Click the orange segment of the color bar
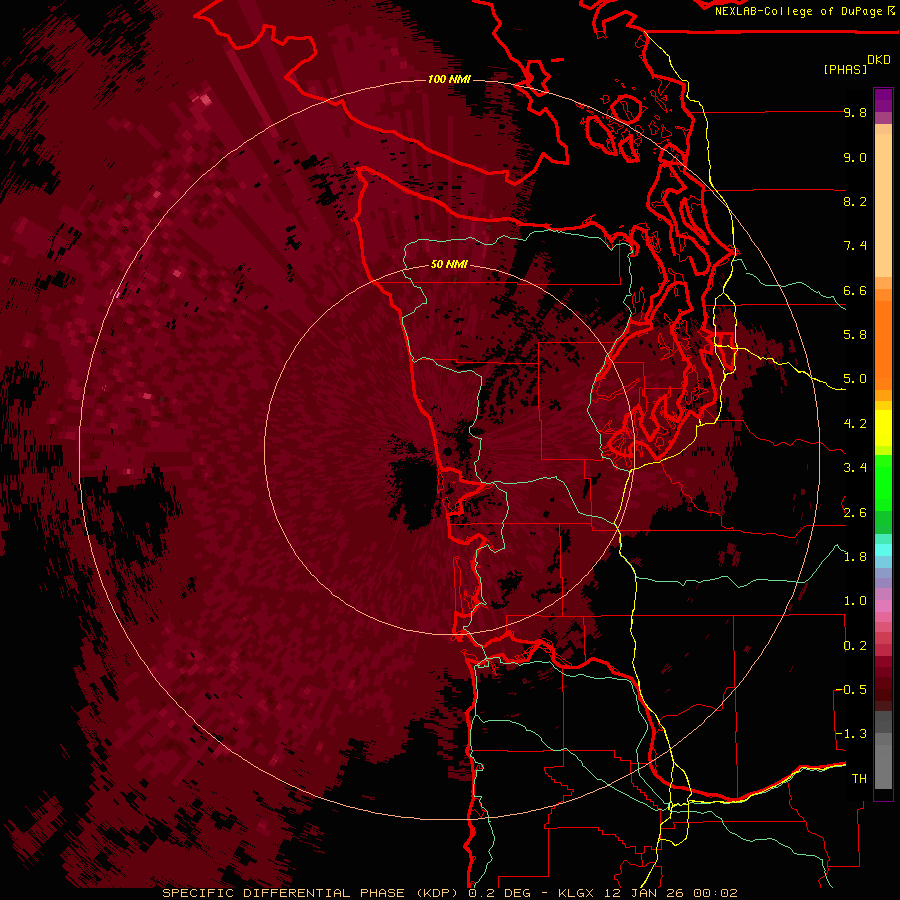Viewport: 900px width, 900px height. point(883,344)
